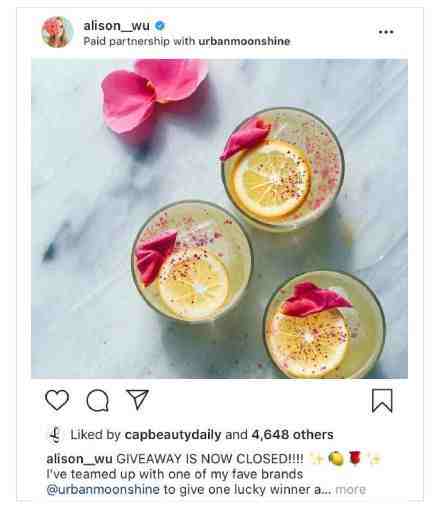Click the GIVEAWAY IS NOW CLOSED text
This screenshot has height=522, width=445.
tap(210, 459)
